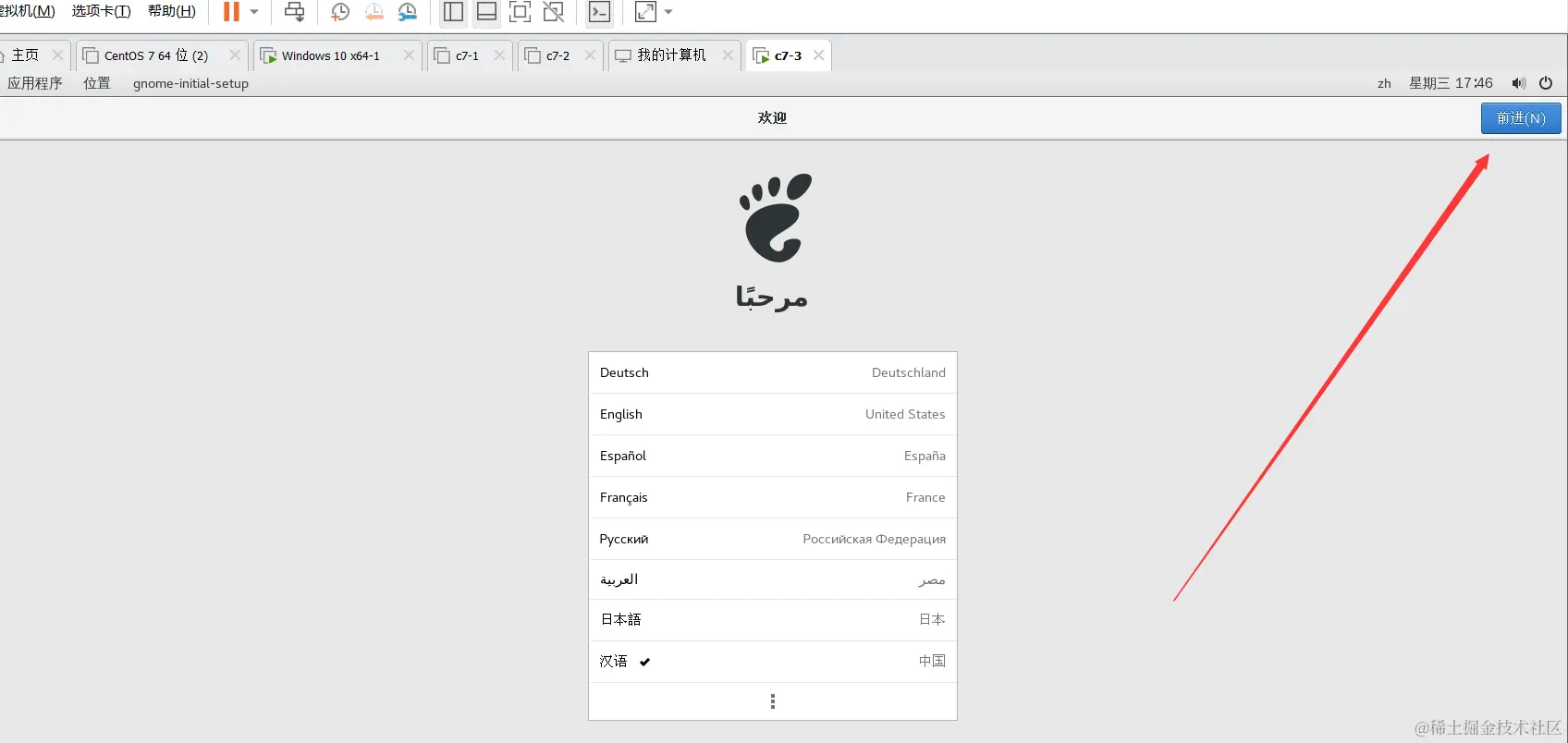Close the 我的计算机 tab

728,55
